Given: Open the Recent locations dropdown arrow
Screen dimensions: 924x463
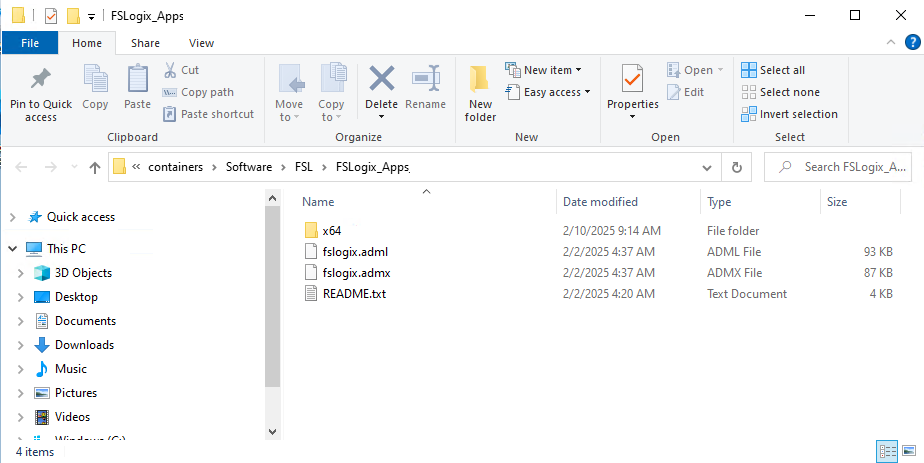Looking at the screenshot, I should tap(74, 167).
